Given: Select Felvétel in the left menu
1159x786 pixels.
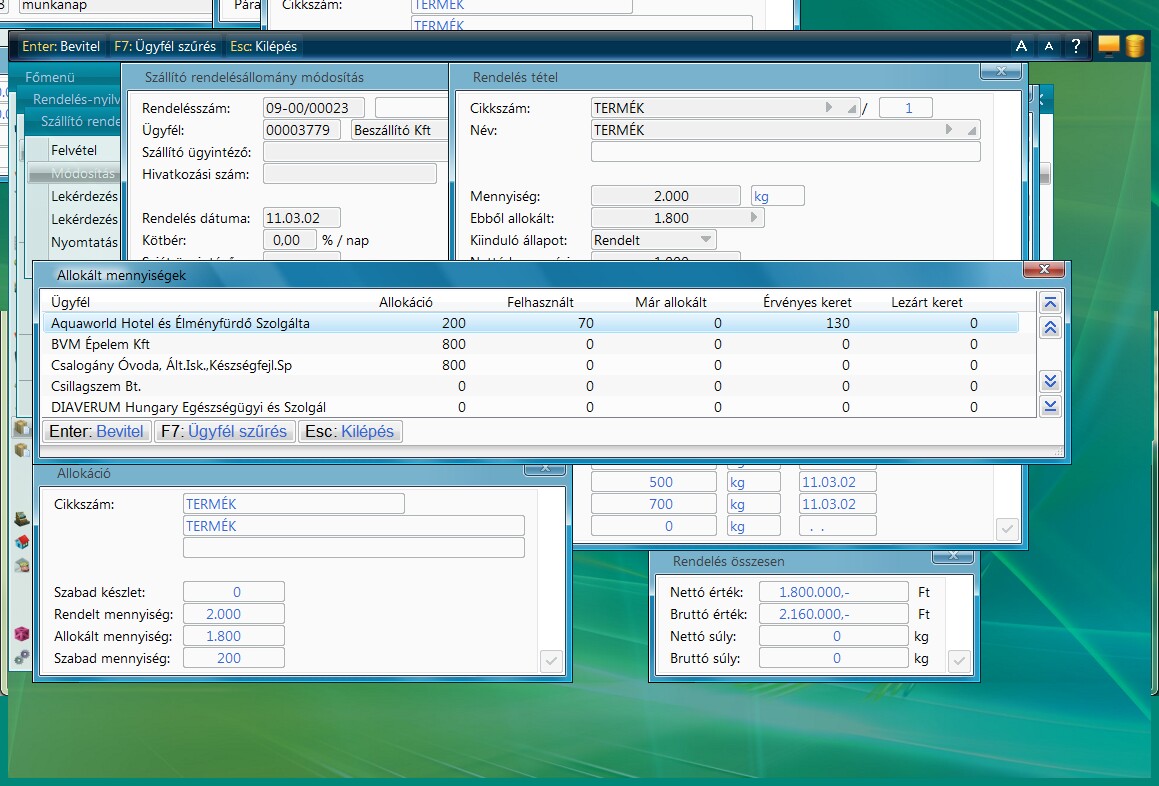Looking at the screenshot, I should coord(74,150).
